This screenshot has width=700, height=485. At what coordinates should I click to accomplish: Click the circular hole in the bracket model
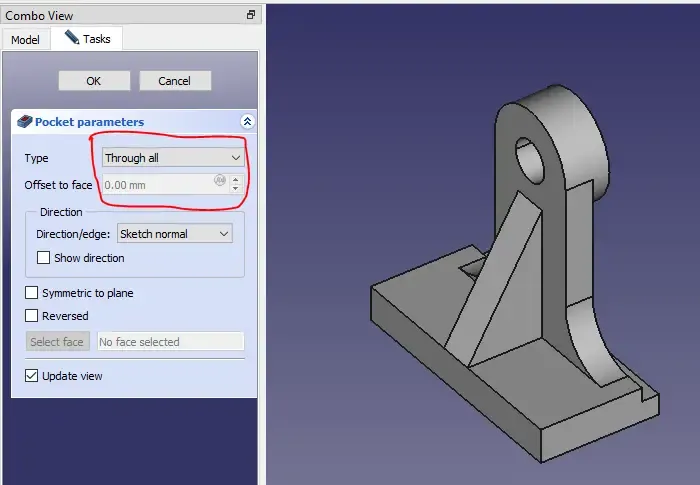coord(530,161)
